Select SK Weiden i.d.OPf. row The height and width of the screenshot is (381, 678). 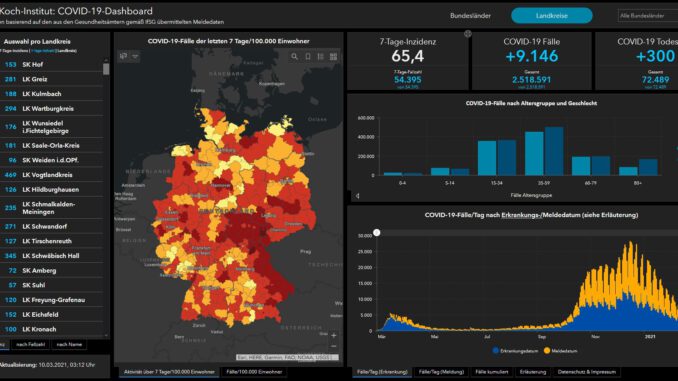coord(51,160)
